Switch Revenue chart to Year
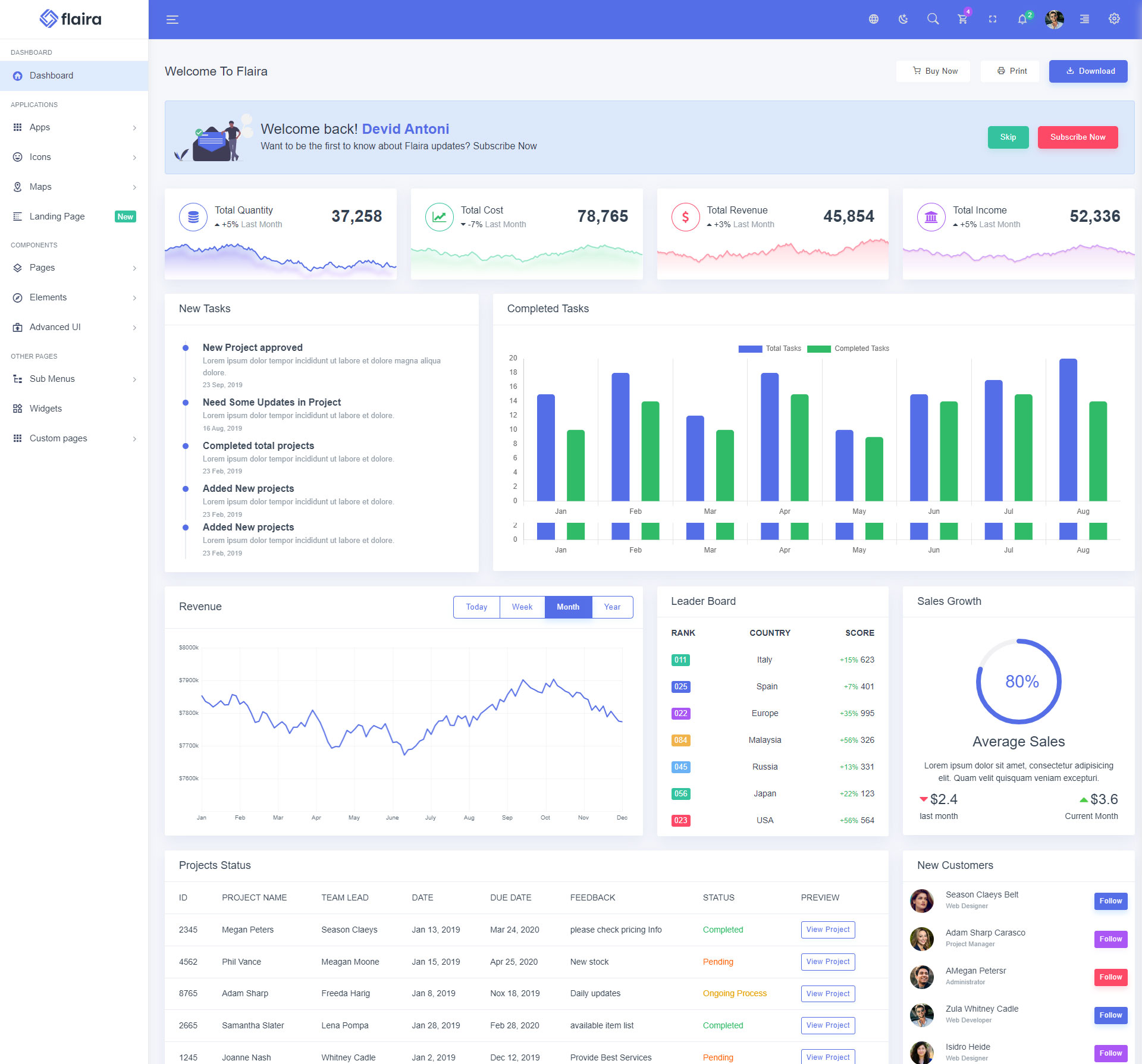This screenshot has width=1142, height=1064. tap(612, 607)
